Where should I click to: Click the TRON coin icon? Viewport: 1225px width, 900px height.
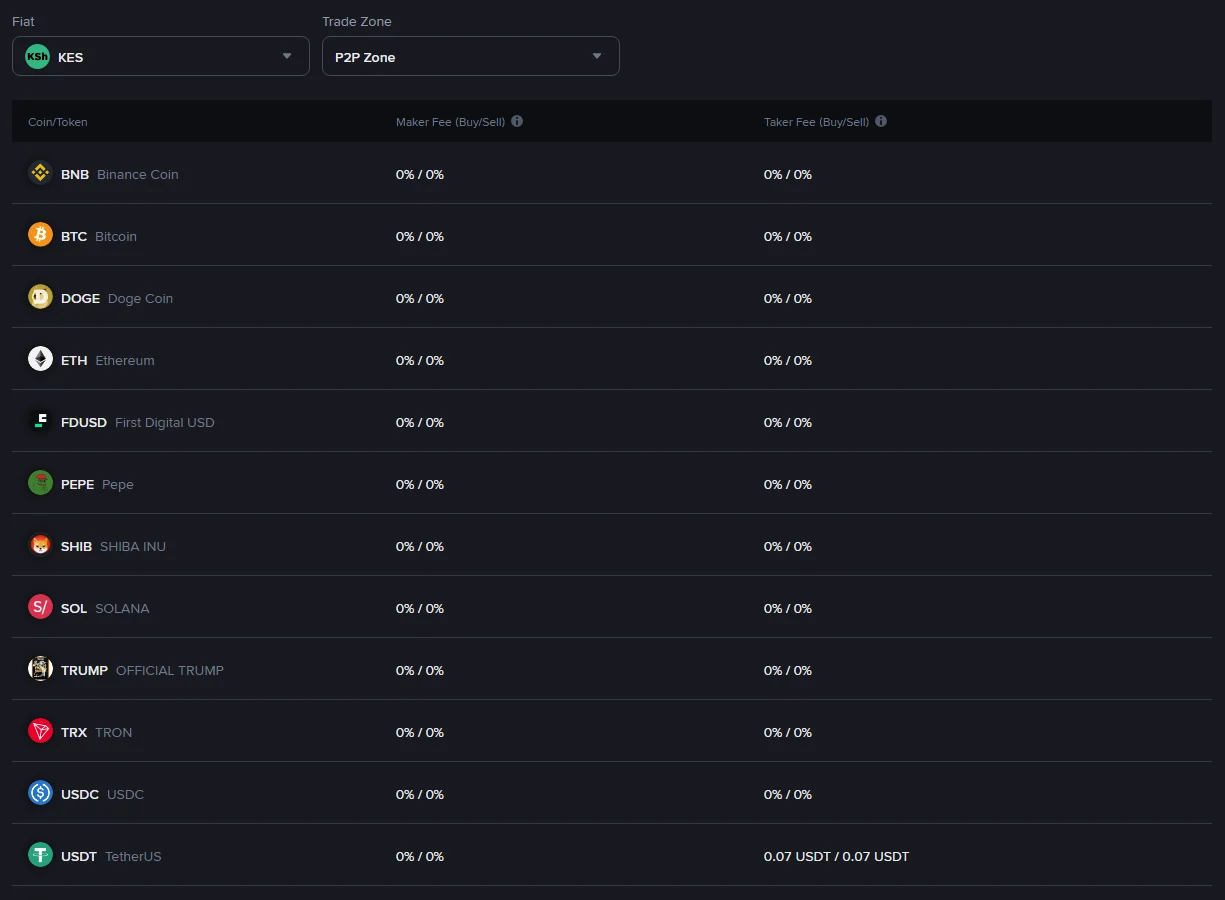click(x=40, y=731)
